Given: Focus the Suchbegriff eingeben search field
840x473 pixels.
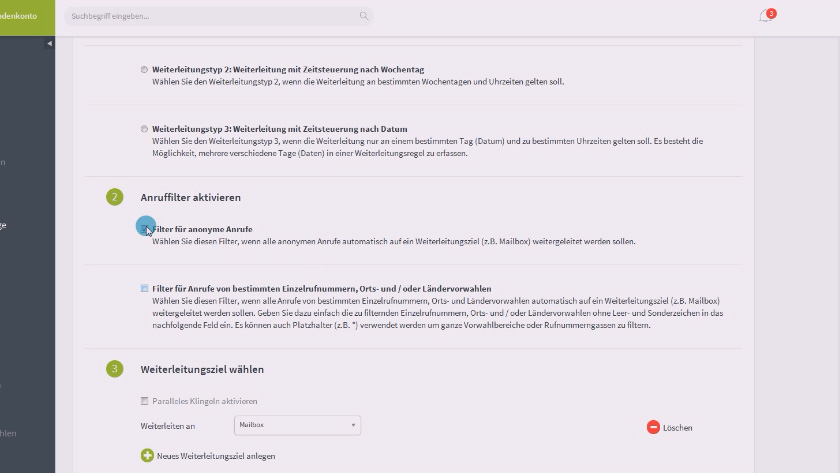Looking at the screenshot, I should point(210,16).
